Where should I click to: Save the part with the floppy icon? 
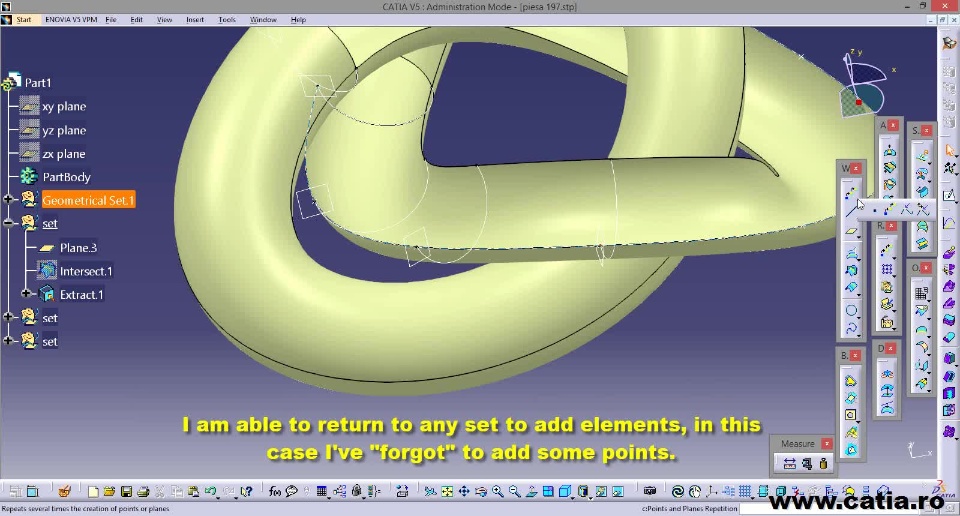126,491
